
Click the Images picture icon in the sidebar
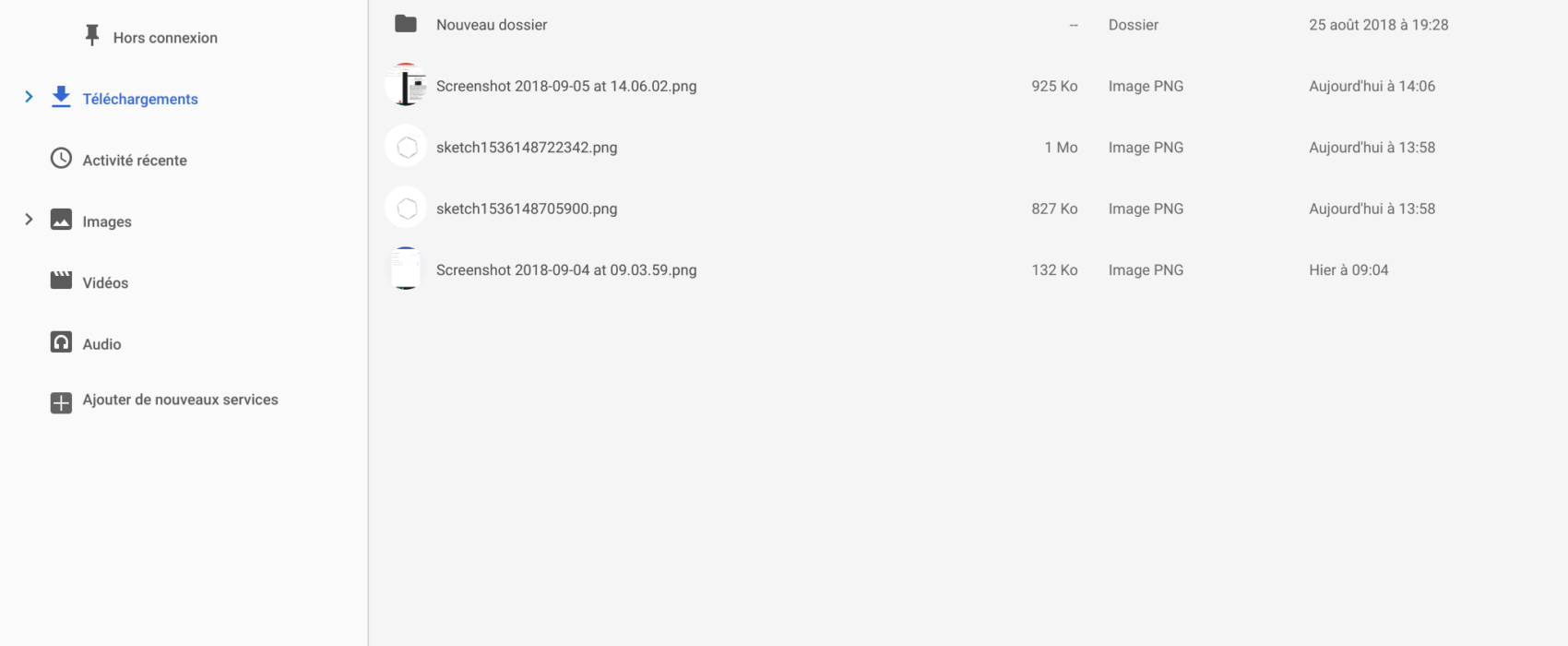coord(61,220)
